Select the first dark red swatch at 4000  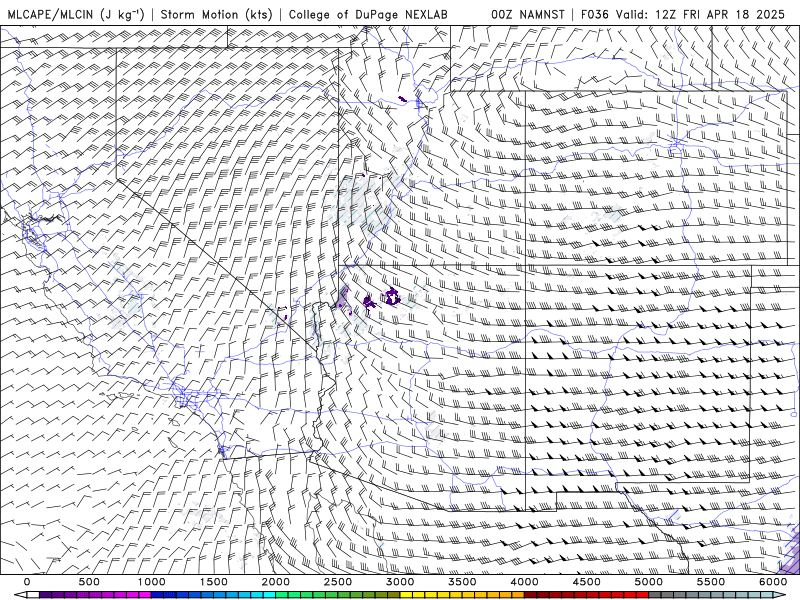(x=531, y=594)
